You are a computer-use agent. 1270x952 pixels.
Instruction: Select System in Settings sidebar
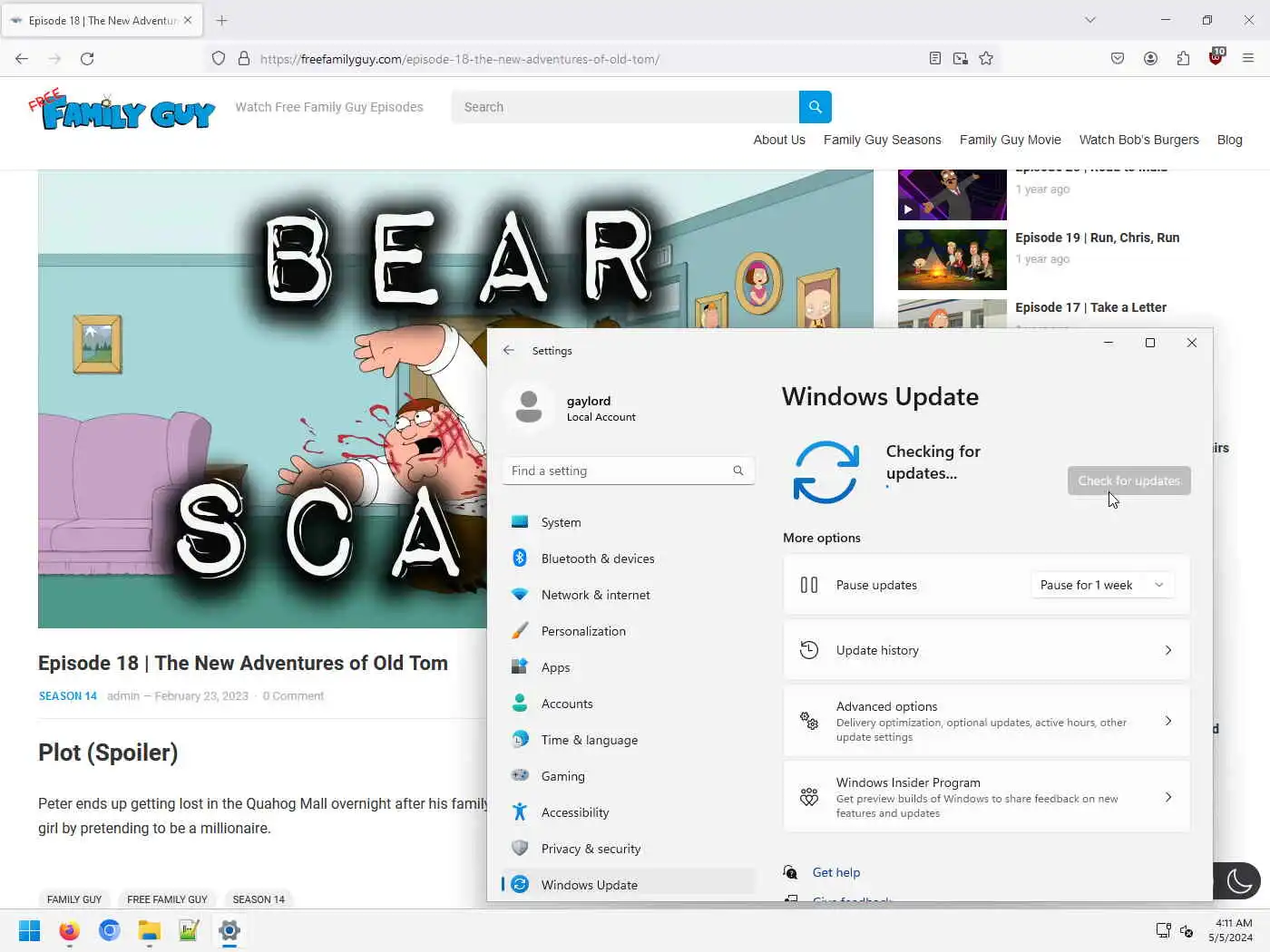628,522
